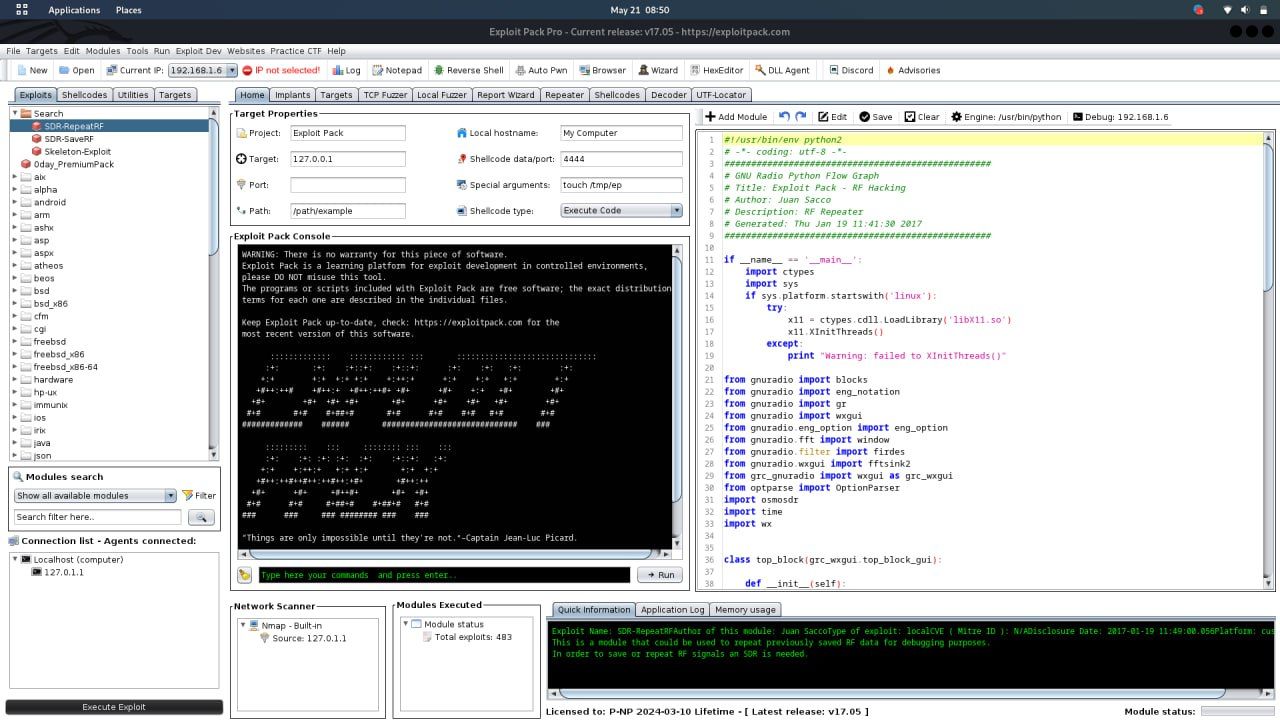Open the Current IP dropdown
This screenshot has width=1280, height=720.
[232, 70]
